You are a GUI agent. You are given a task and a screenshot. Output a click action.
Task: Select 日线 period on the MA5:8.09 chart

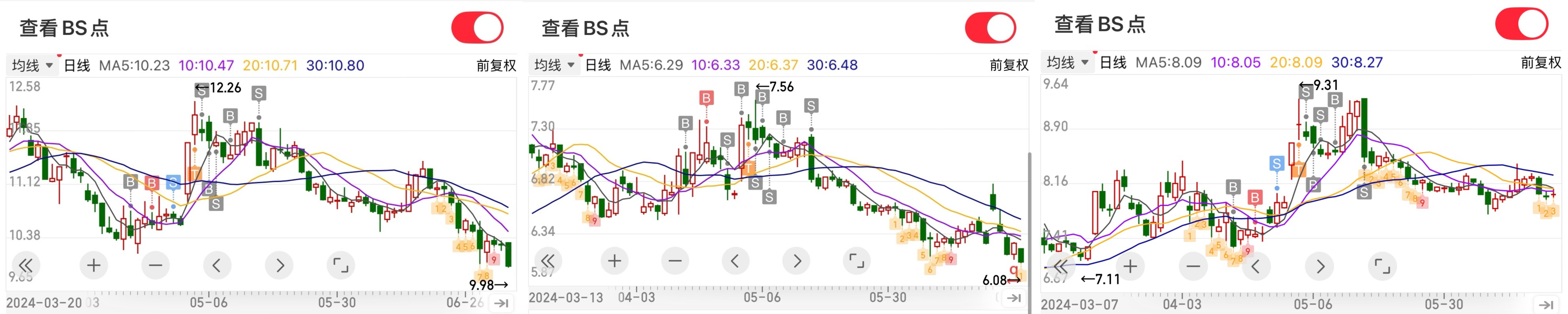(x=1113, y=62)
